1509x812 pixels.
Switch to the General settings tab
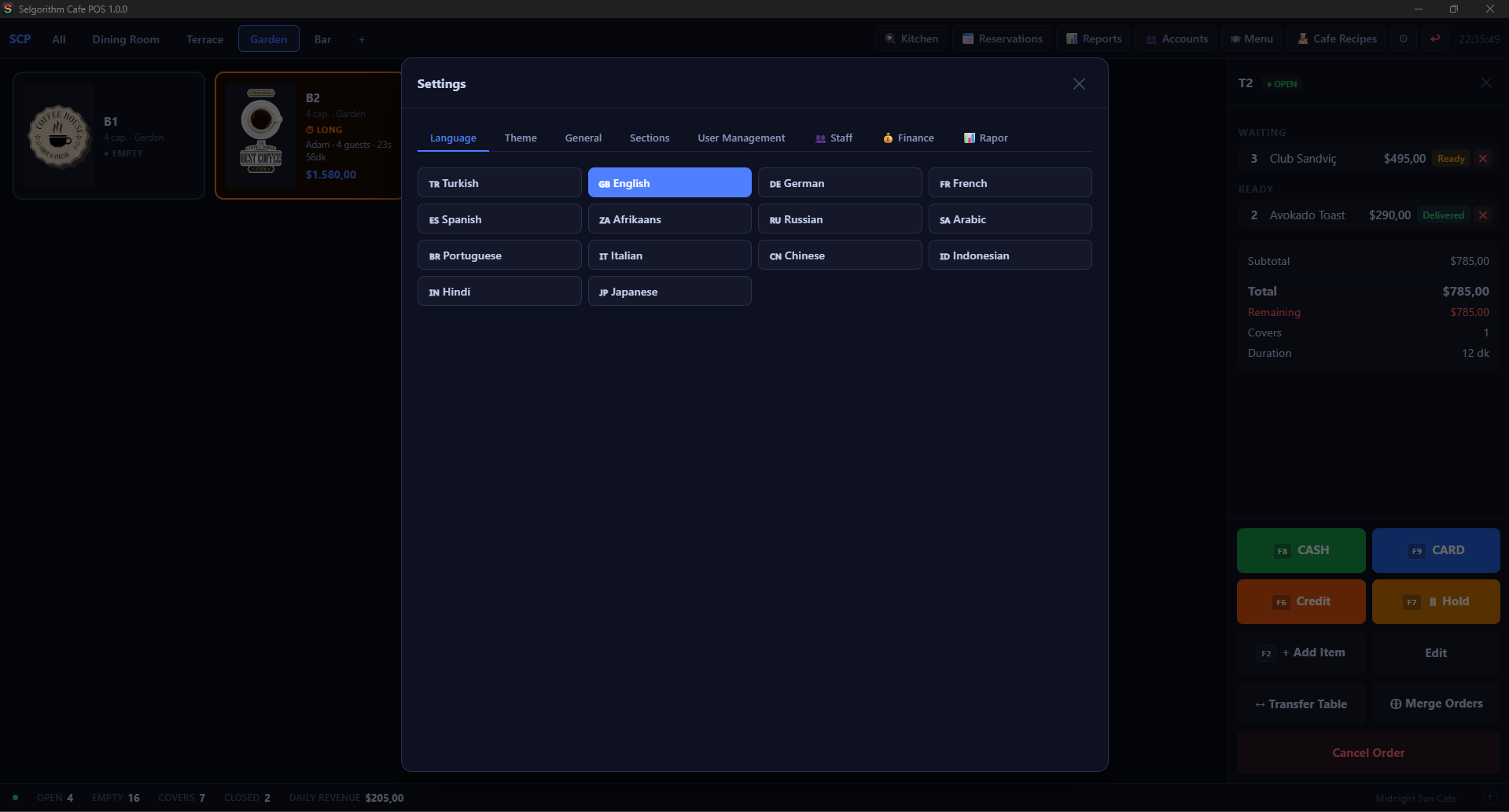click(x=583, y=138)
